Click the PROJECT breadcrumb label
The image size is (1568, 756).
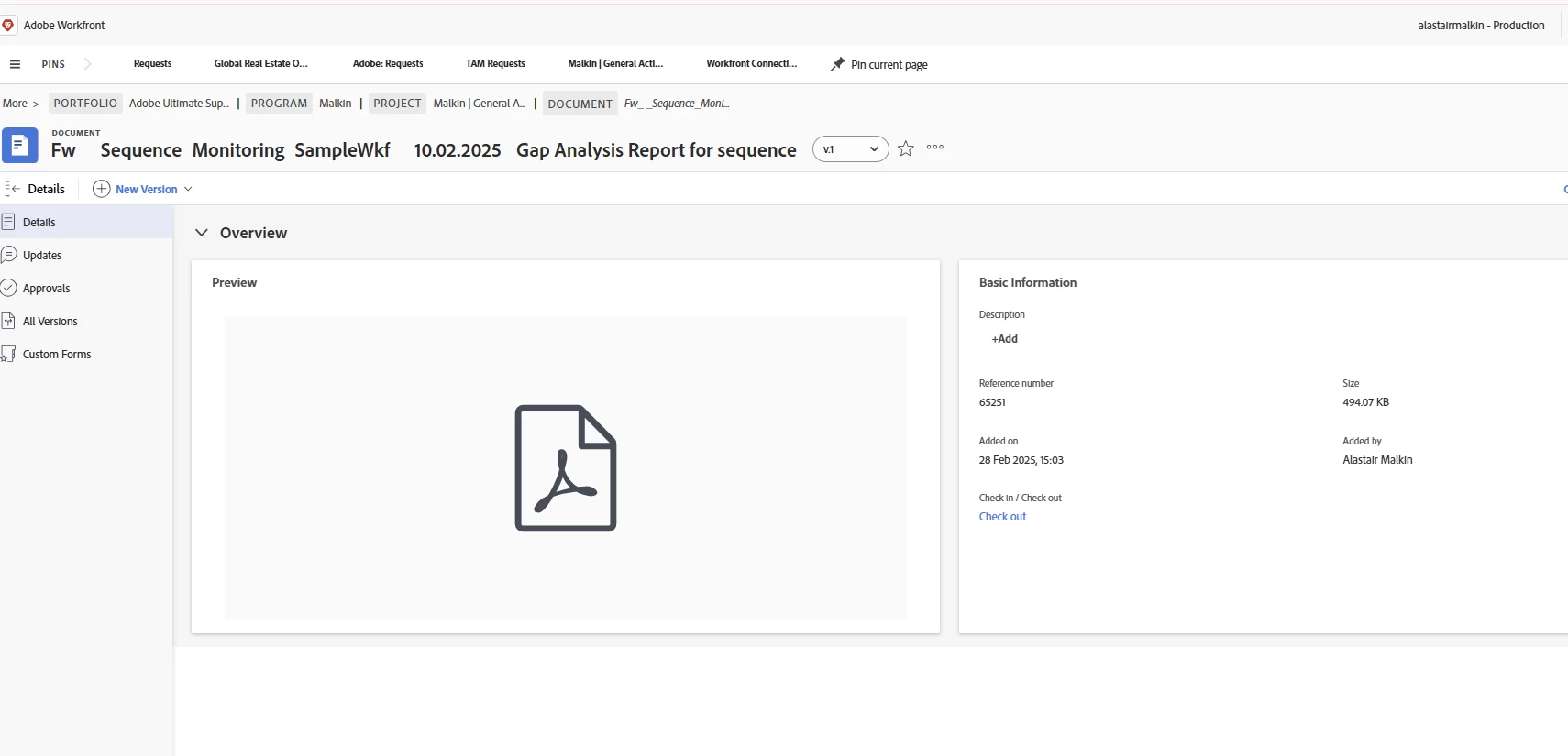point(397,104)
